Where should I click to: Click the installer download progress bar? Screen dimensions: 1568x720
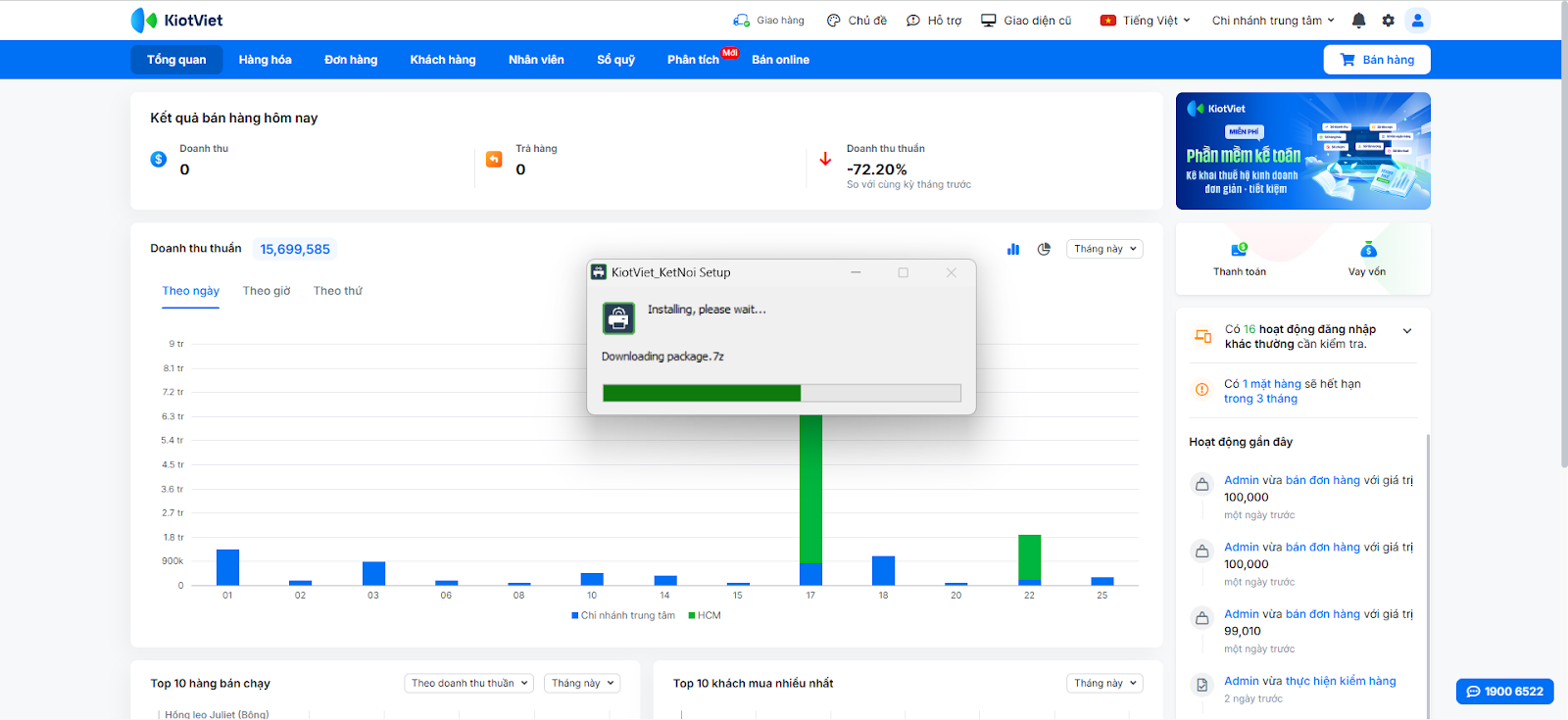[x=781, y=393]
